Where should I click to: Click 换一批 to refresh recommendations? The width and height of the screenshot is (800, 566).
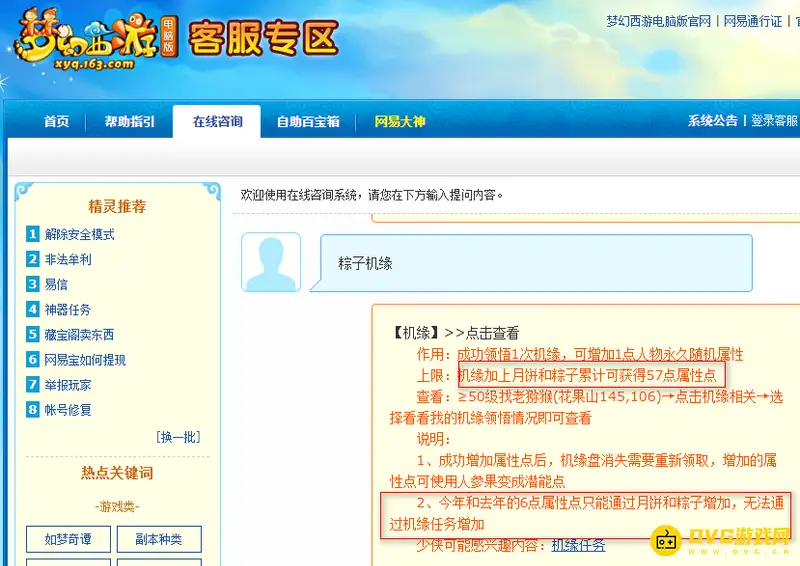point(178,437)
